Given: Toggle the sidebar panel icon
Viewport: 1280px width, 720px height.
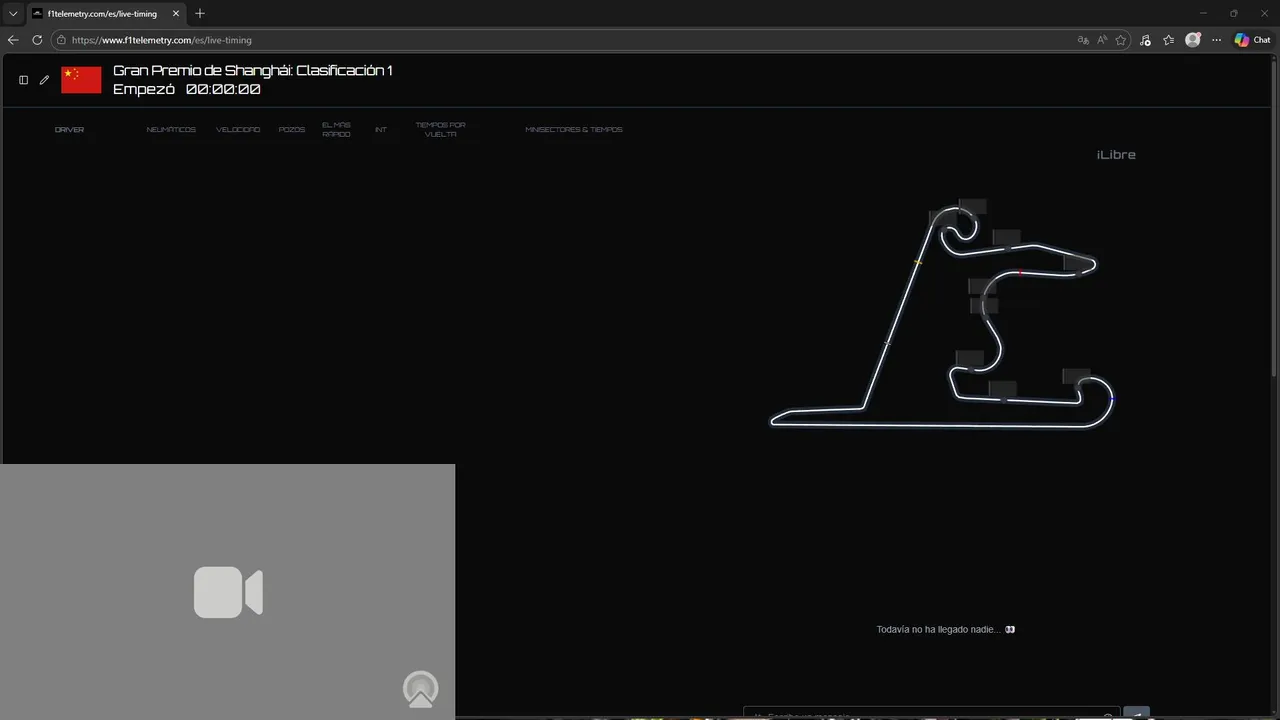Looking at the screenshot, I should click(x=23, y=80).
